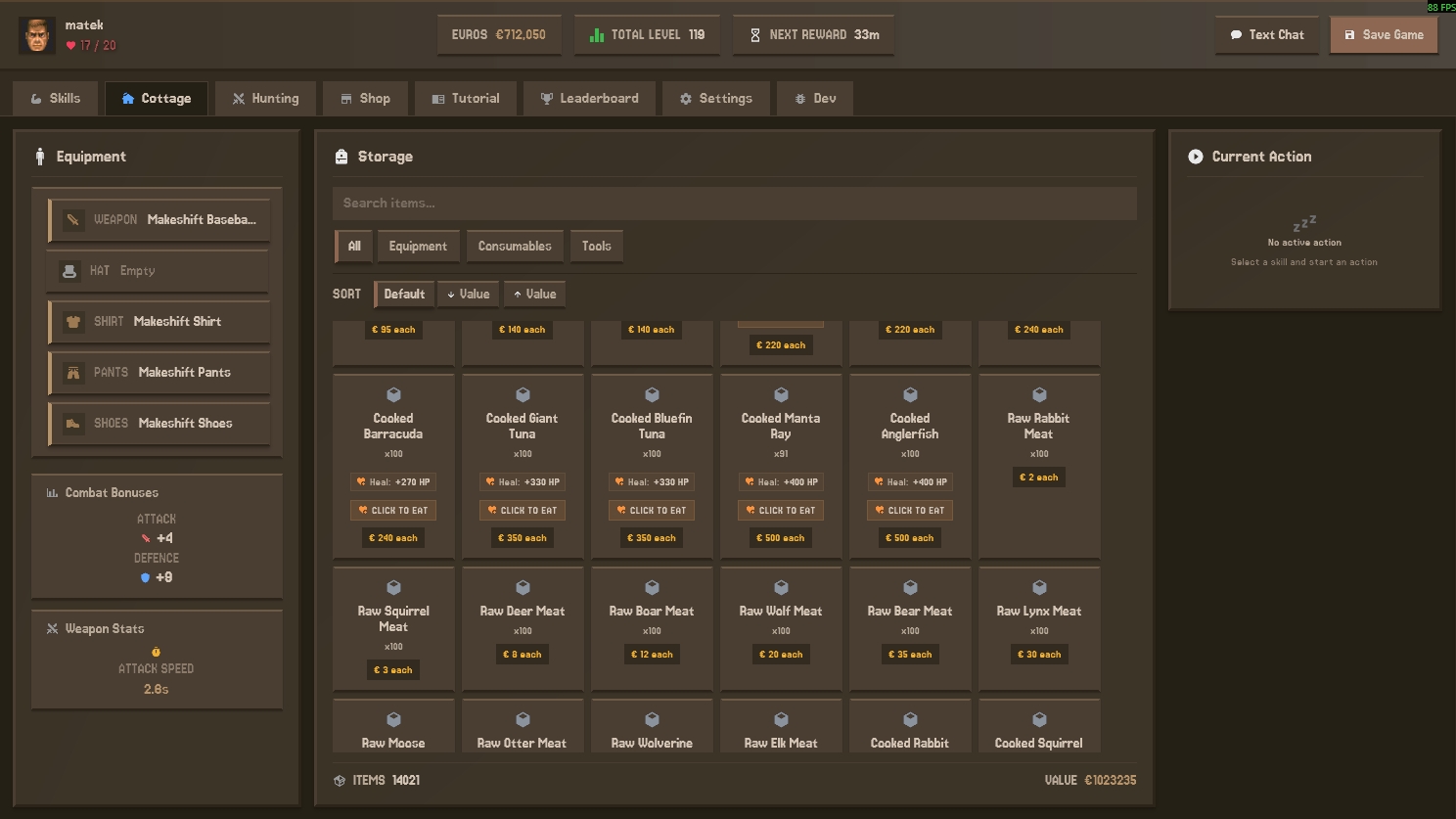Sort storage by descending Value

[468, 295]
